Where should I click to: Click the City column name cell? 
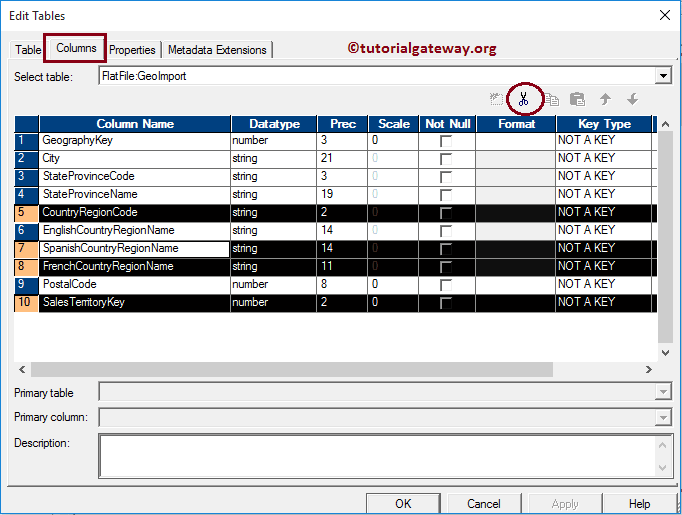(135, 159)
